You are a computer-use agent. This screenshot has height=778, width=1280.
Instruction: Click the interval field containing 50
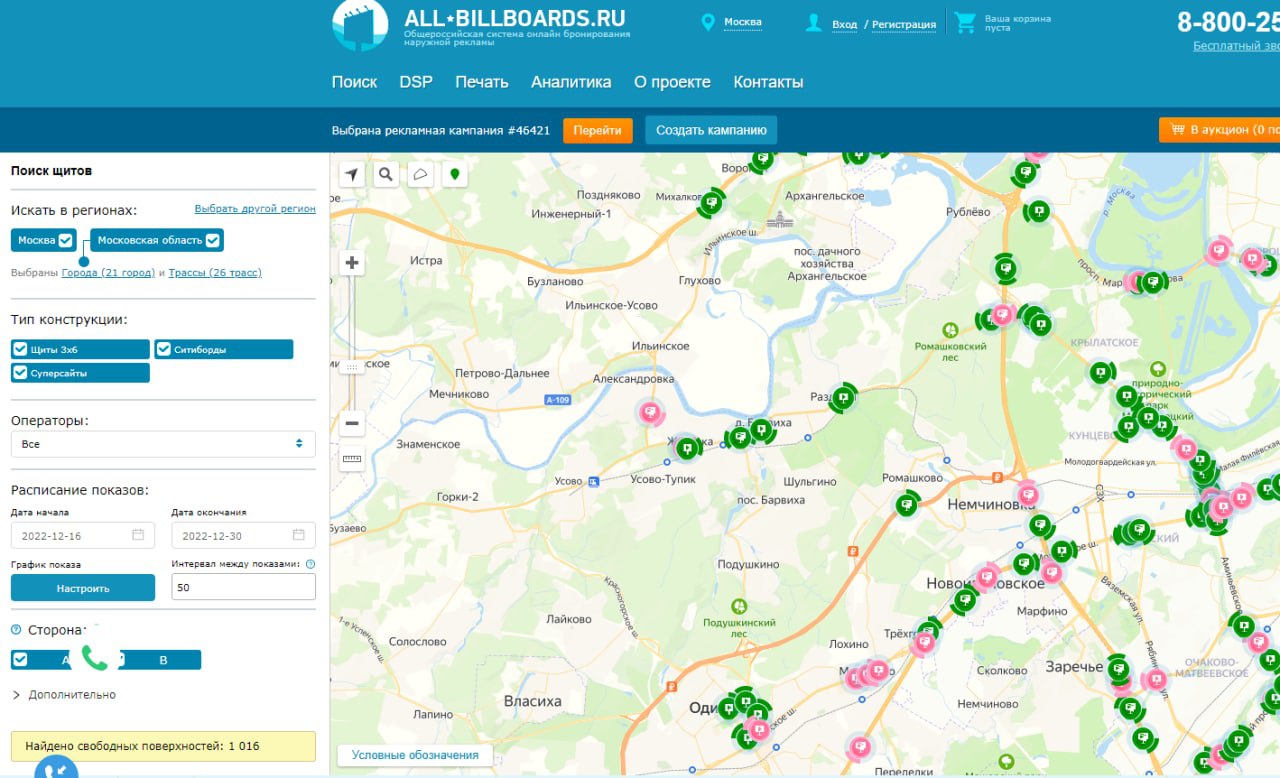(243, 587)
